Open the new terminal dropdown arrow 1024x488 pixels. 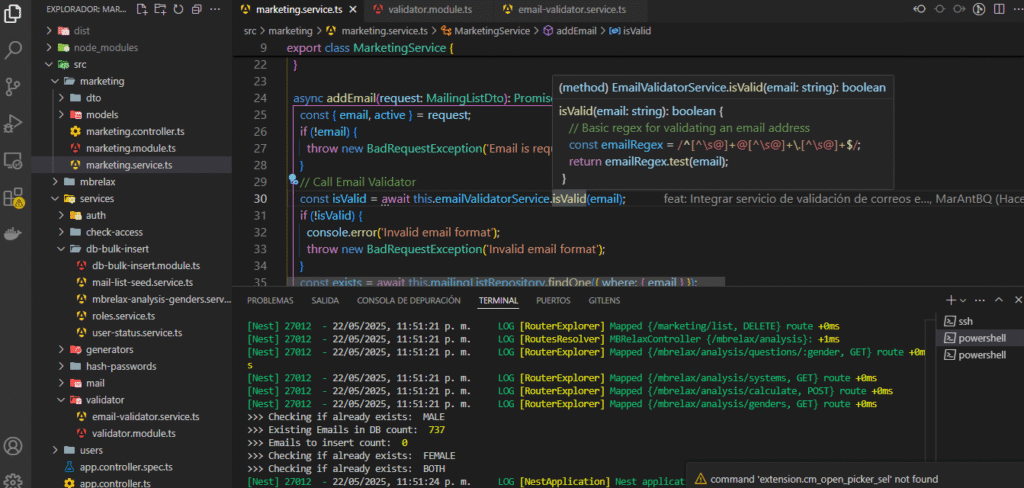tap(963, 300)
